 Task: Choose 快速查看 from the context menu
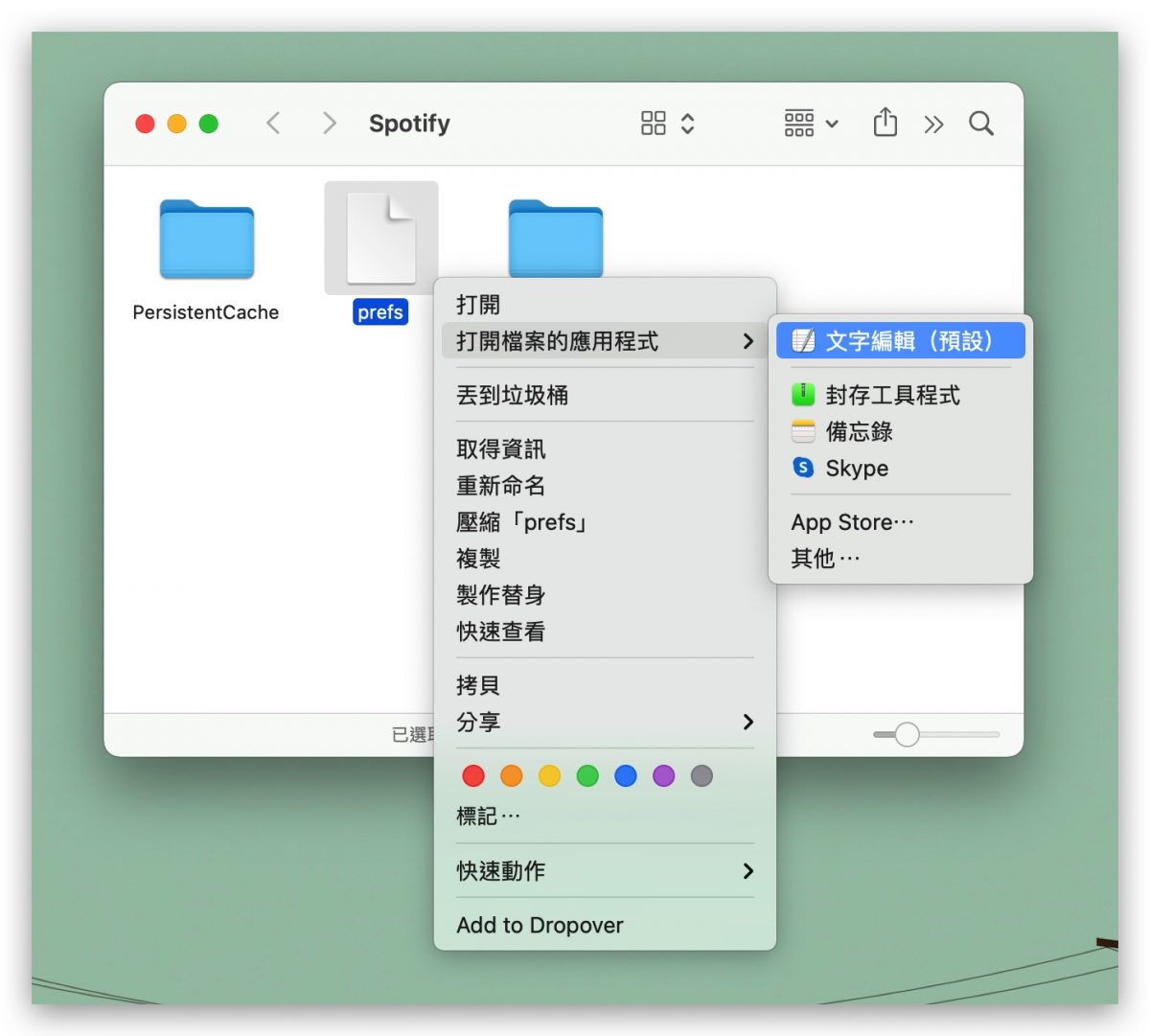pyautogui.click(x=605, y=632)
